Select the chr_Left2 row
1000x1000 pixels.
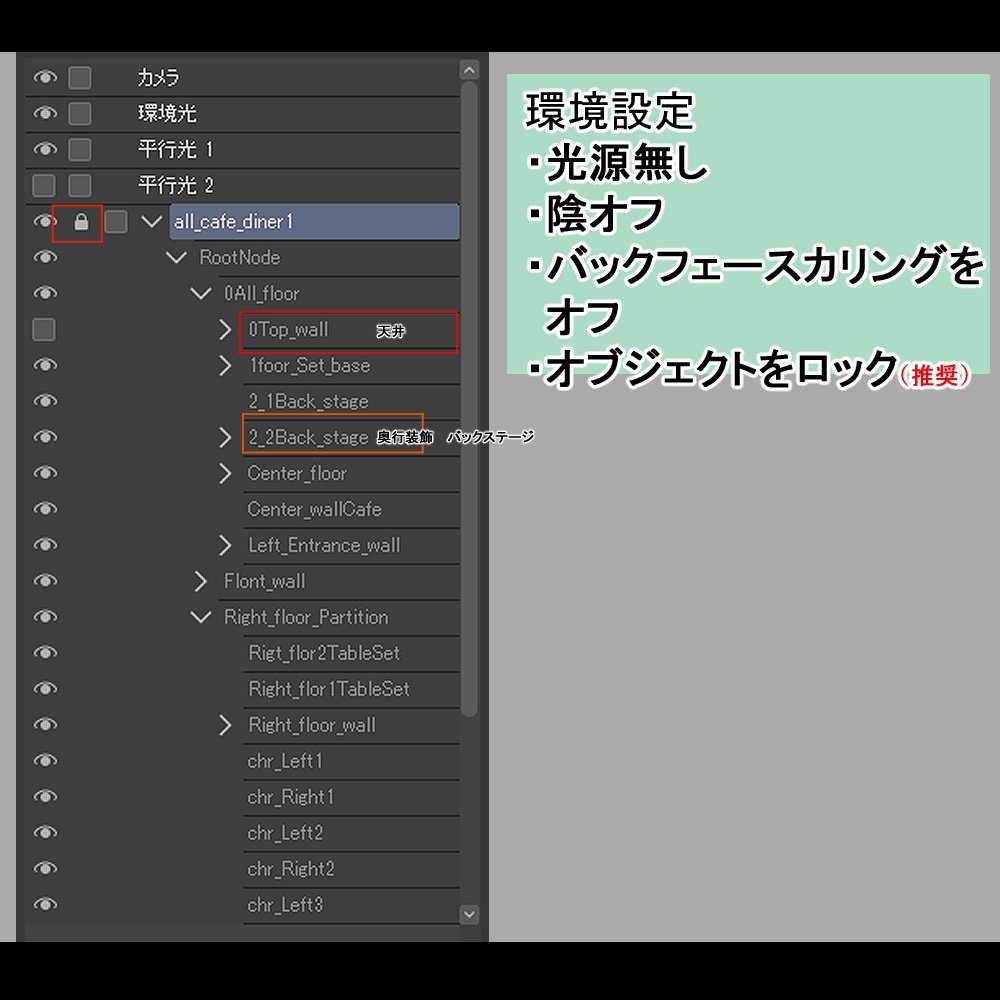coord(351,833)
